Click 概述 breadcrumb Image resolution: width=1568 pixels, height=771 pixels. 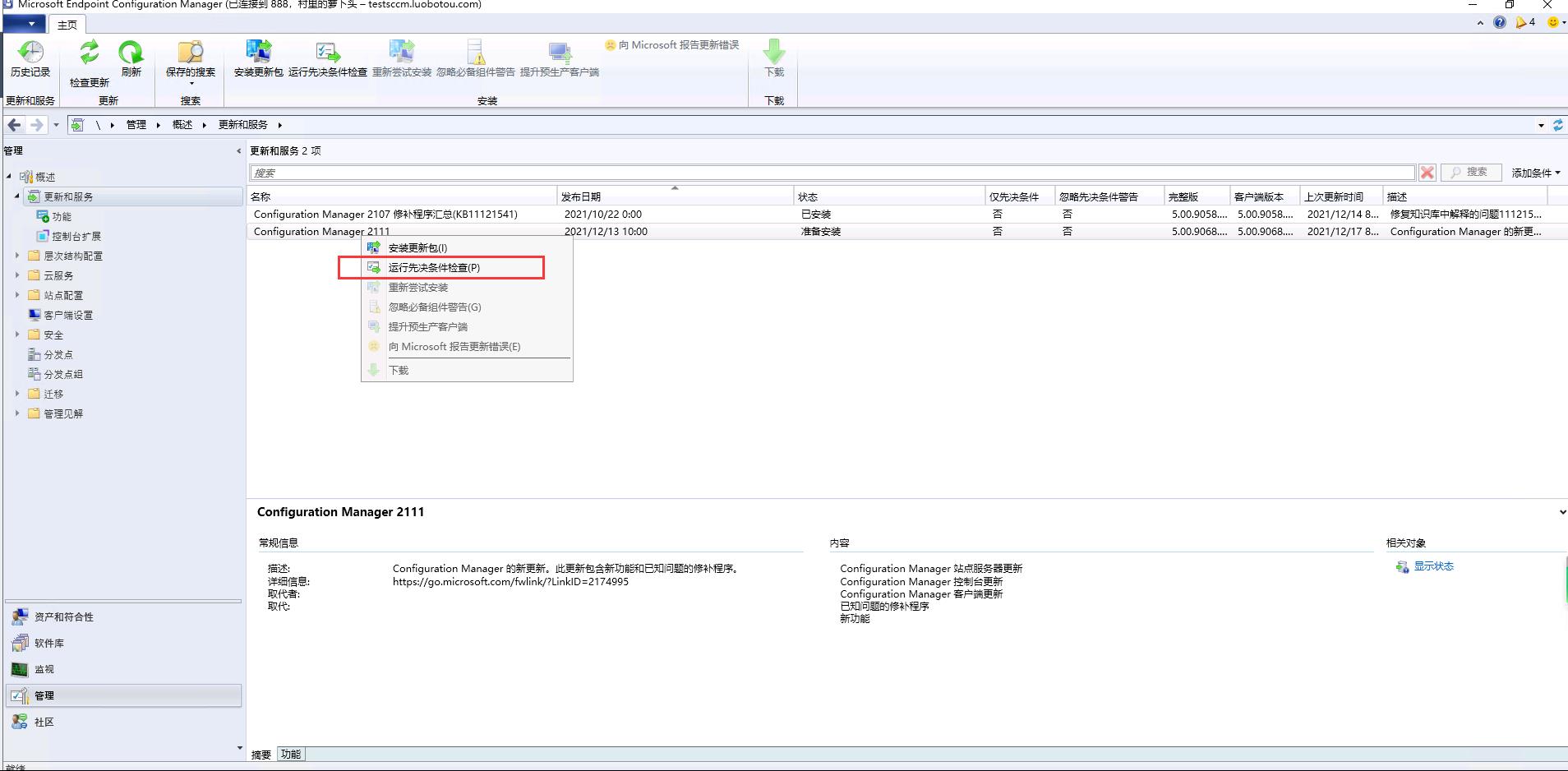click(x=182, y=125)
